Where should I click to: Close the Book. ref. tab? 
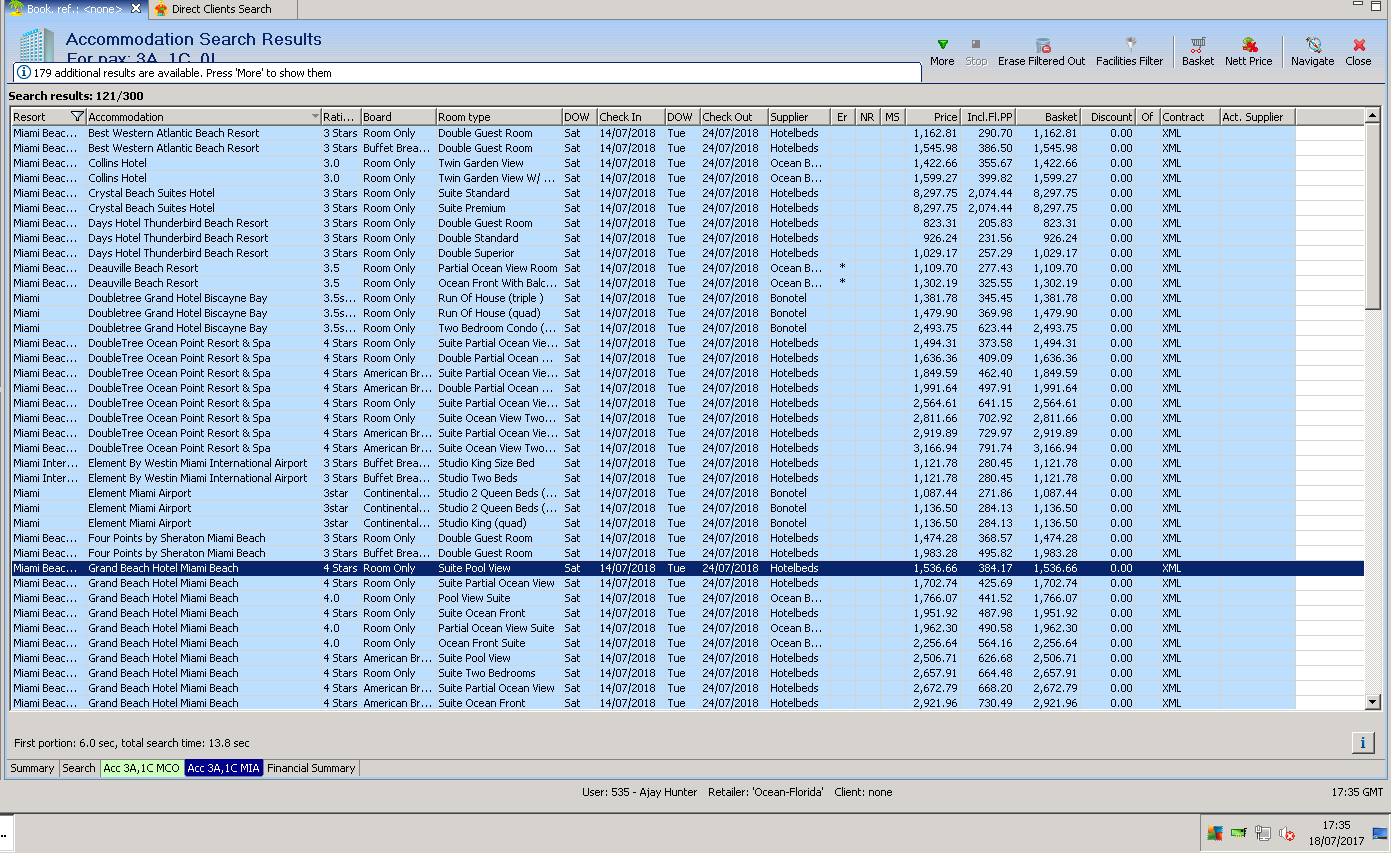(137, 9)
